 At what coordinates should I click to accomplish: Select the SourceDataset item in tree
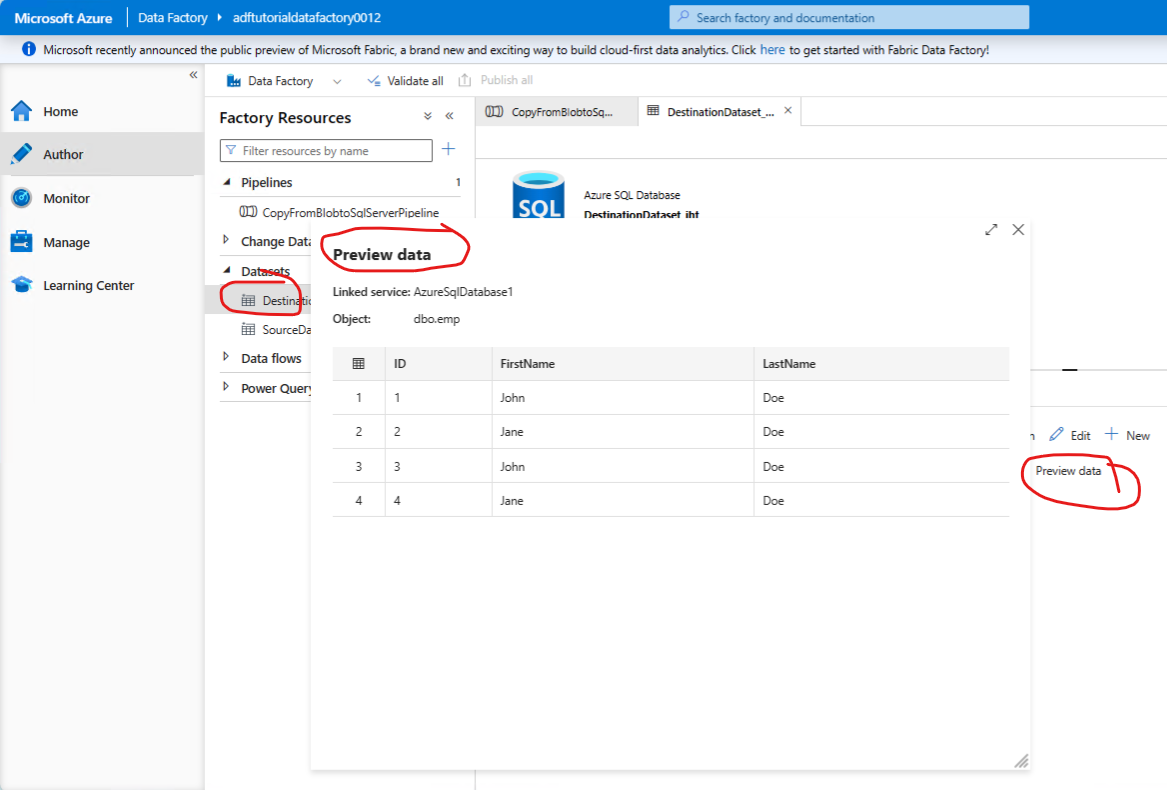275,329
